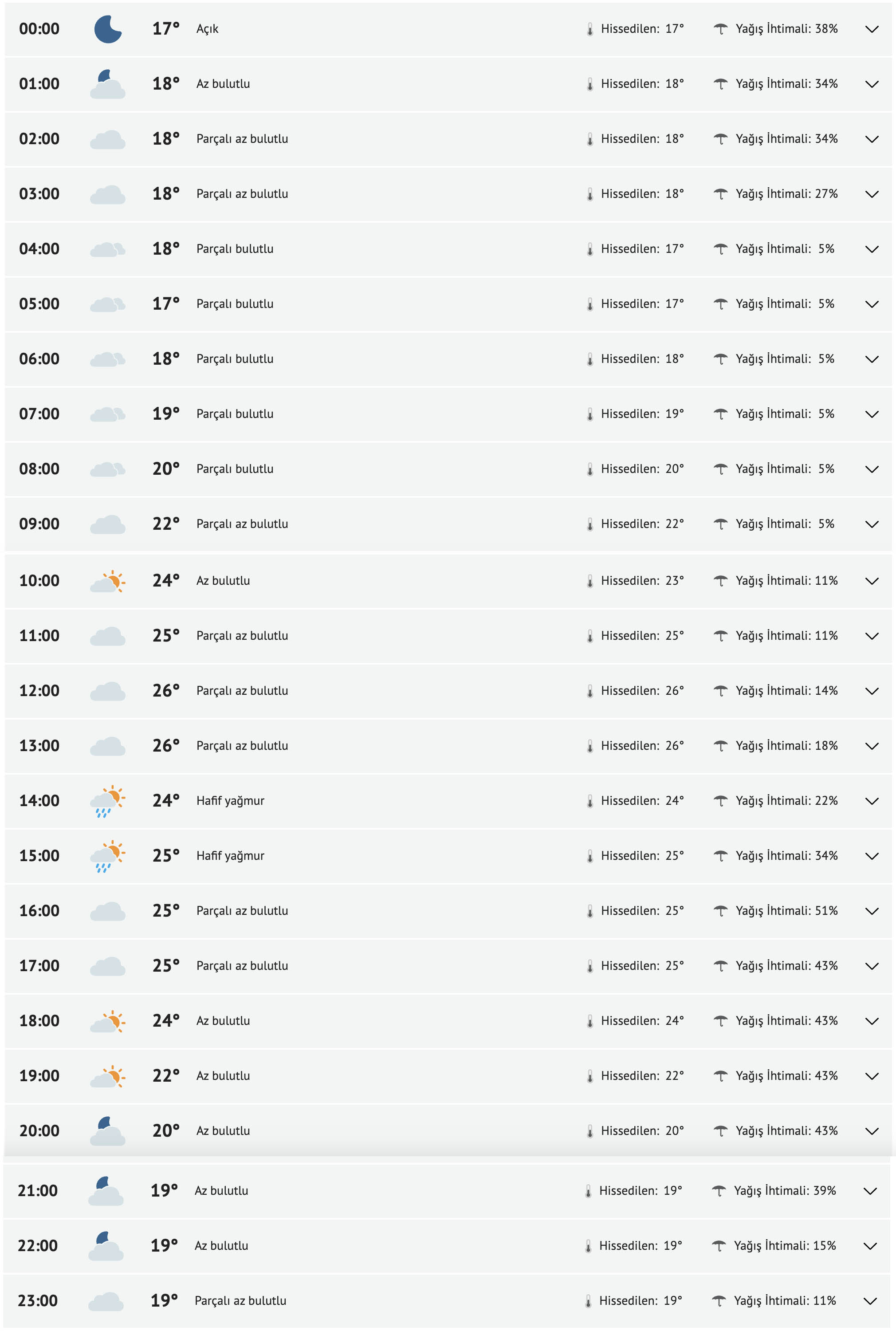
Task: Click the thermometer icon in 12:00 row
Action: coord(589,692)
